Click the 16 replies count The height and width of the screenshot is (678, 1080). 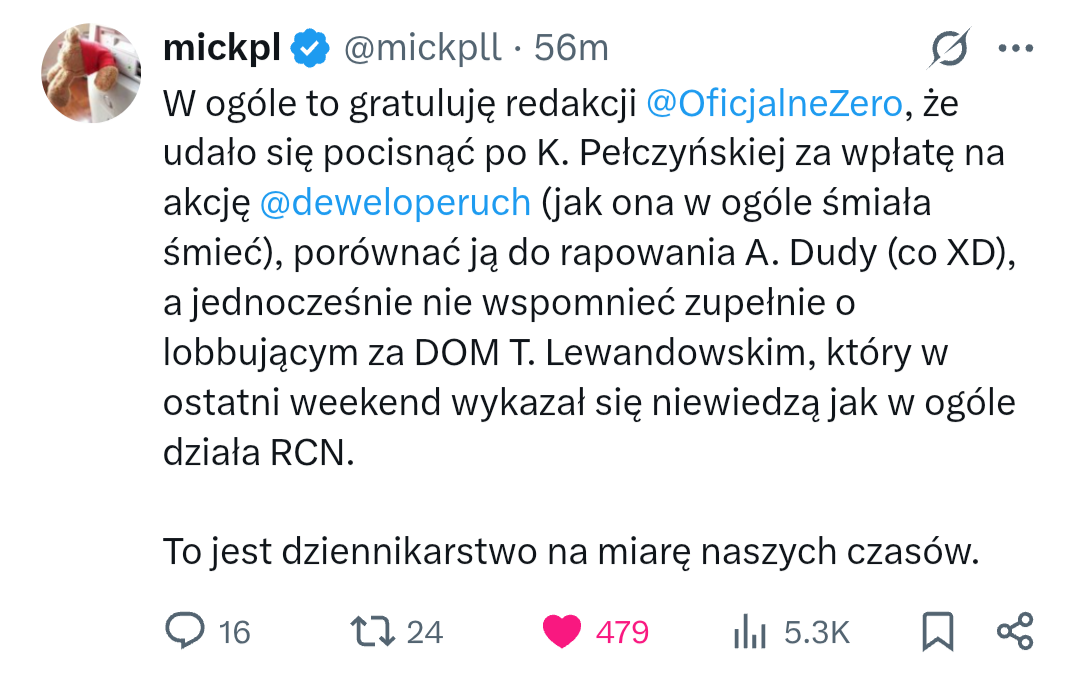point(234,632)
